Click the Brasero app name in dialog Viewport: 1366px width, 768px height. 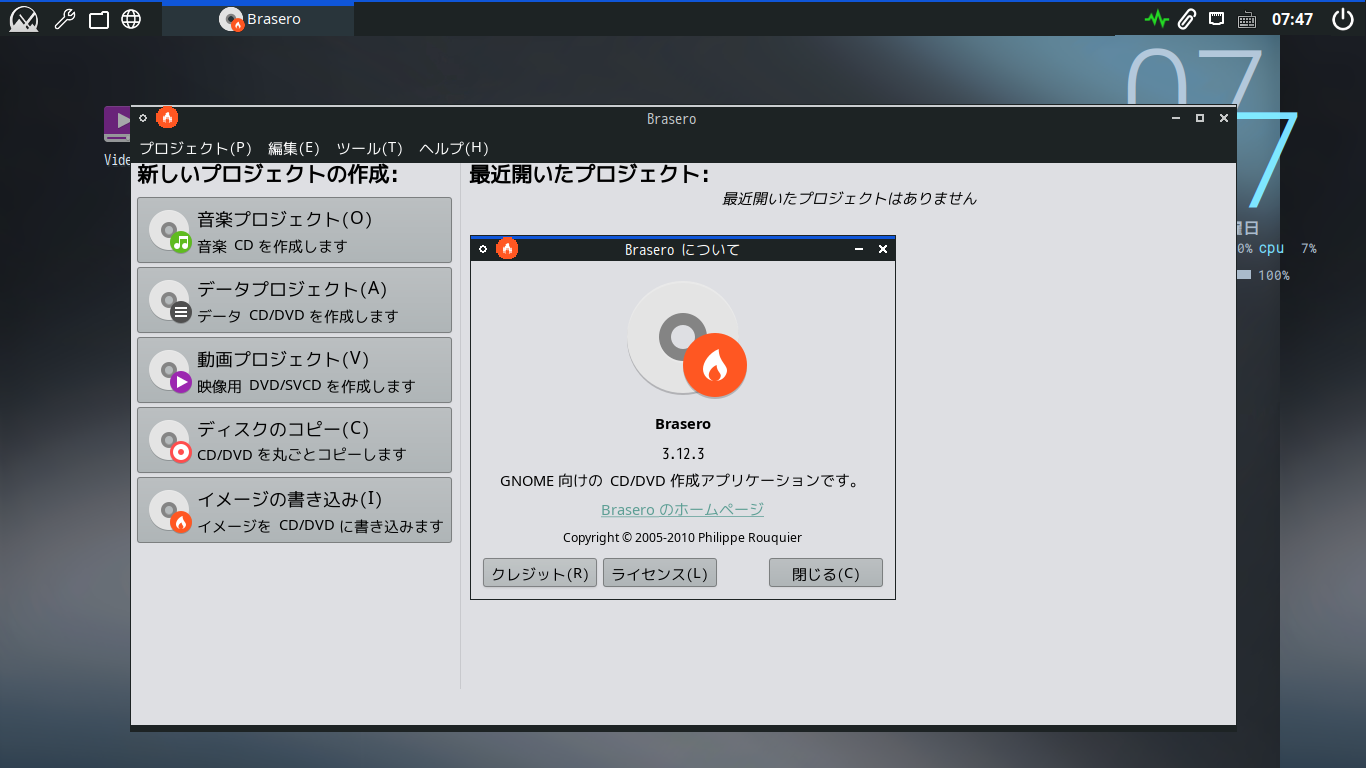pos(683,424)
